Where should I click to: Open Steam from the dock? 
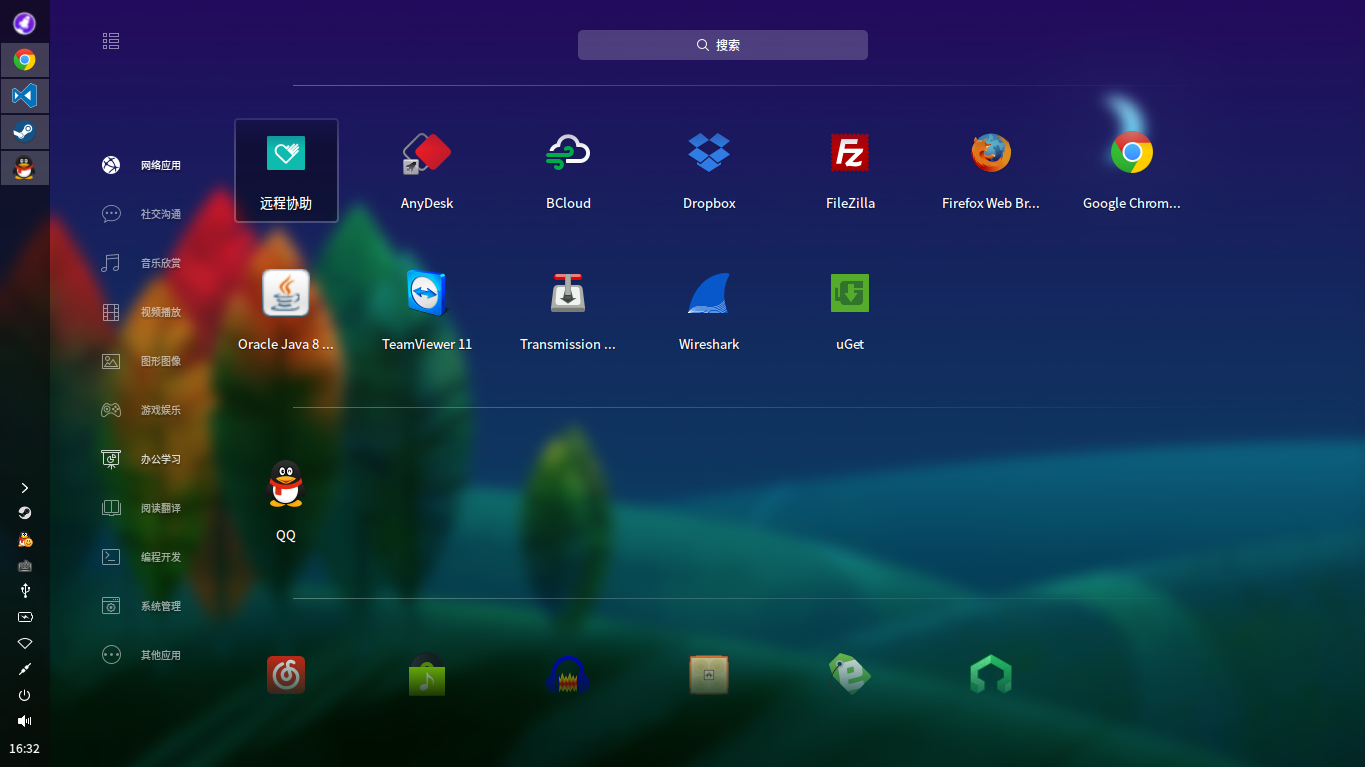point(25,132)
